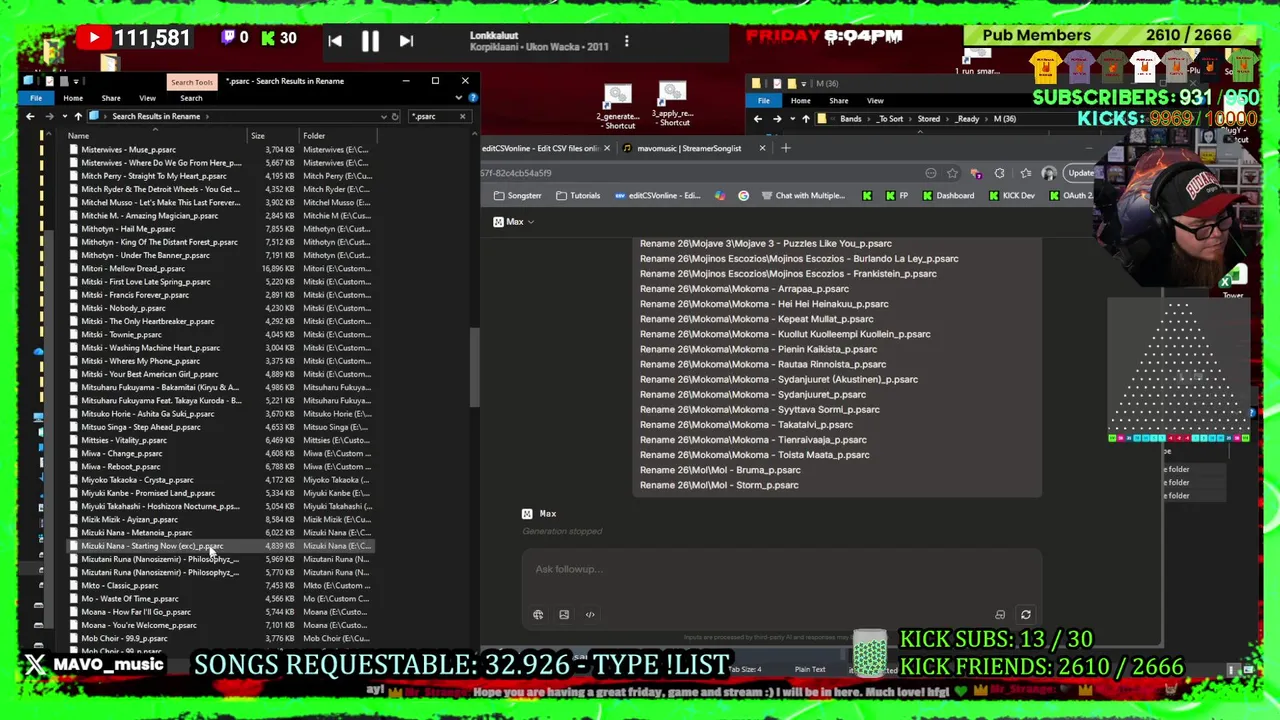
Task: Toggle web search globe icon in followup box
Action: tap(538, 615)
